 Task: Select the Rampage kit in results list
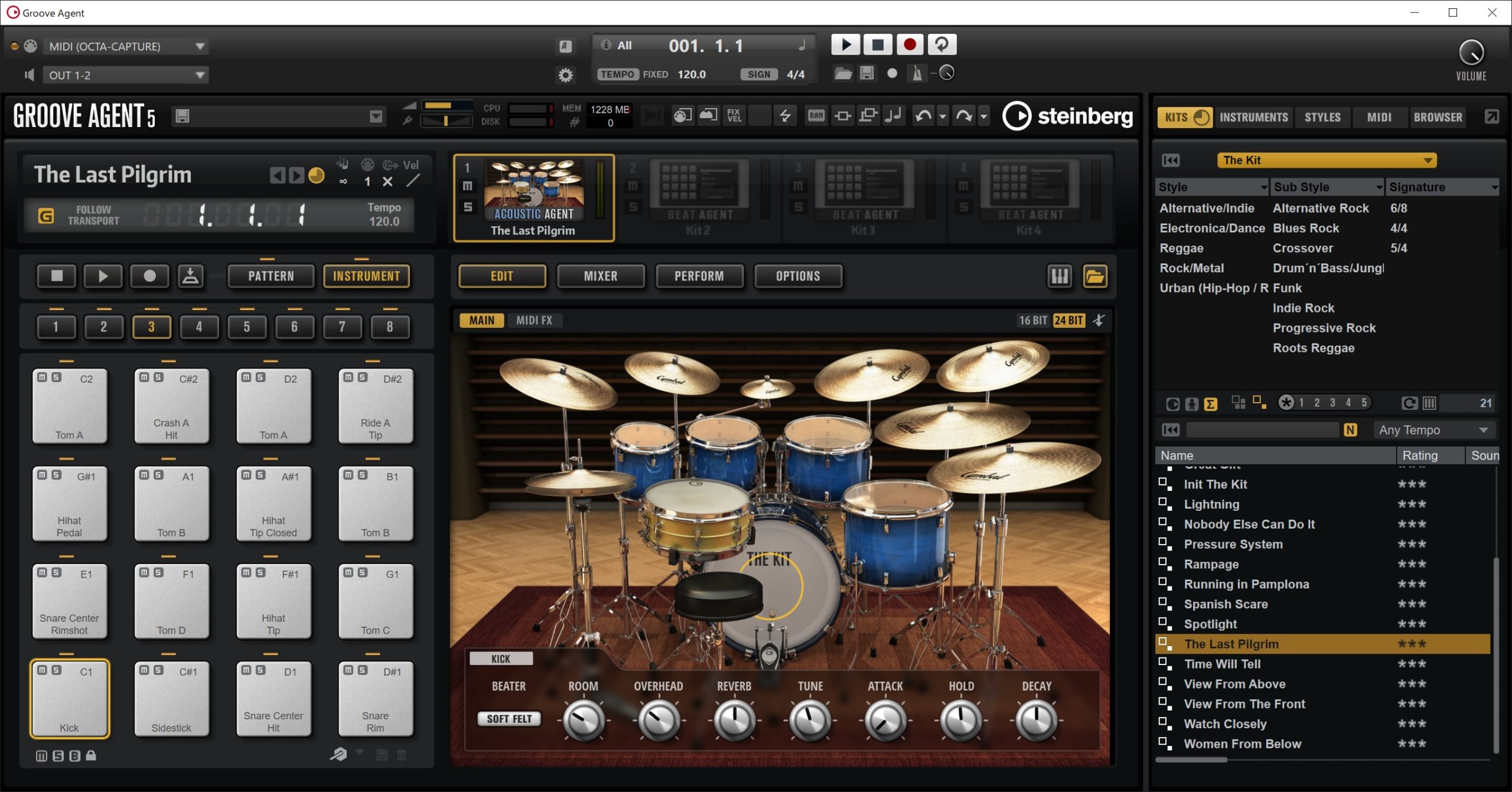1323,564
